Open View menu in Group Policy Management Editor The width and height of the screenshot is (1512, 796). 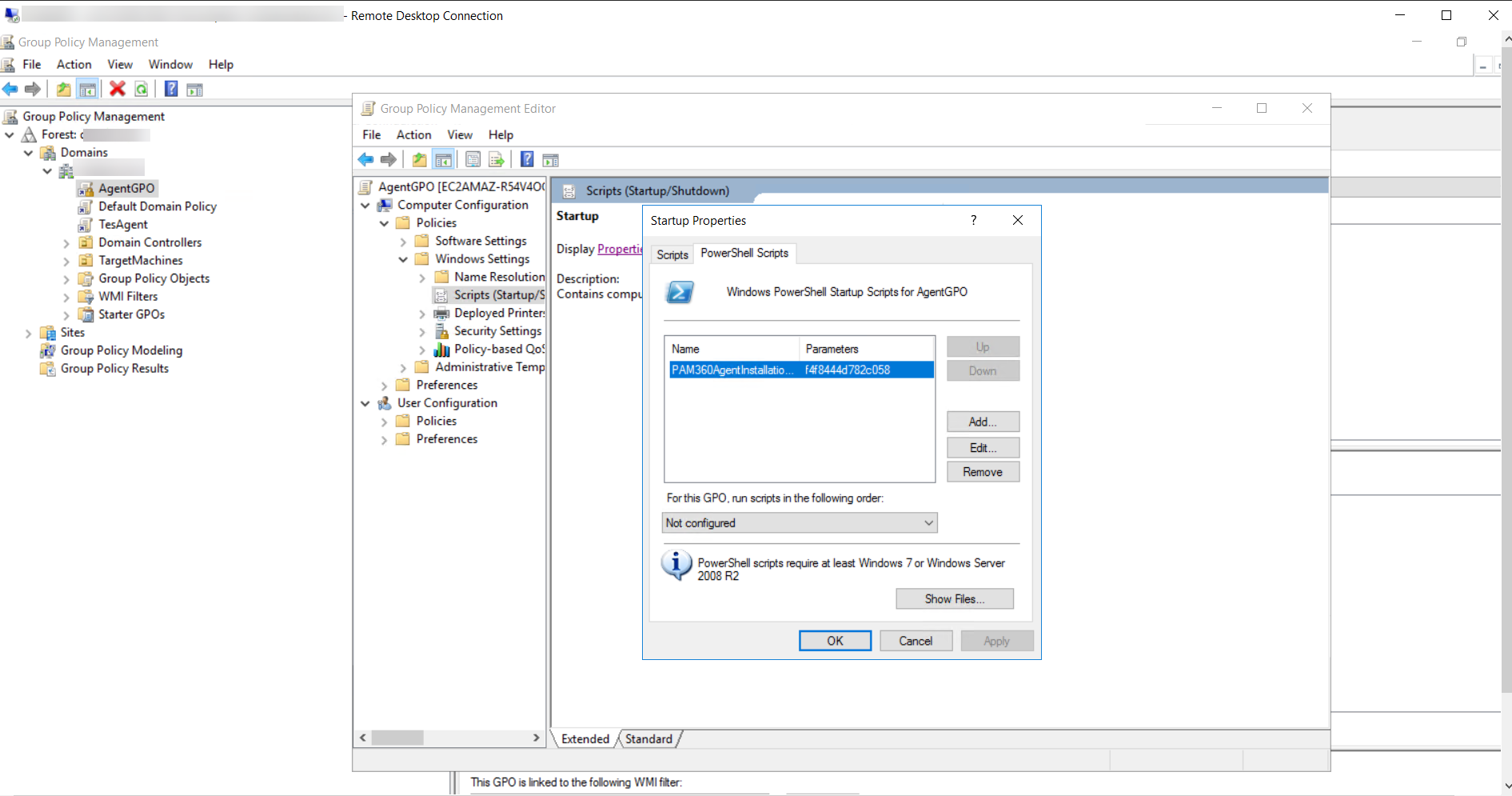pyautogui.click(x=460, y=134)
